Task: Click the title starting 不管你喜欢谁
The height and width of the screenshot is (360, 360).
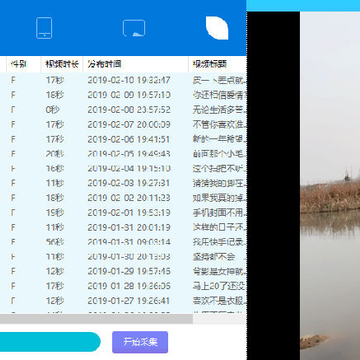Action: click(x=220, y=124)
